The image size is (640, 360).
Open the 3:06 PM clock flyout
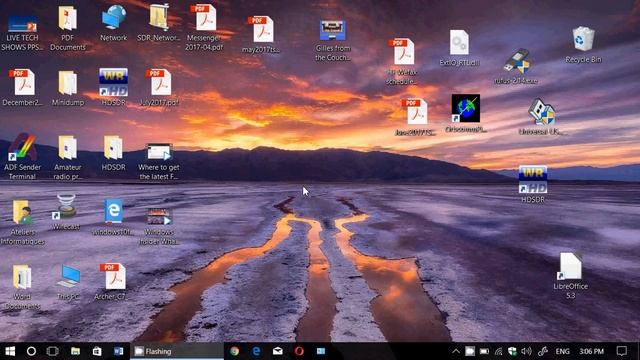point(591,351)
